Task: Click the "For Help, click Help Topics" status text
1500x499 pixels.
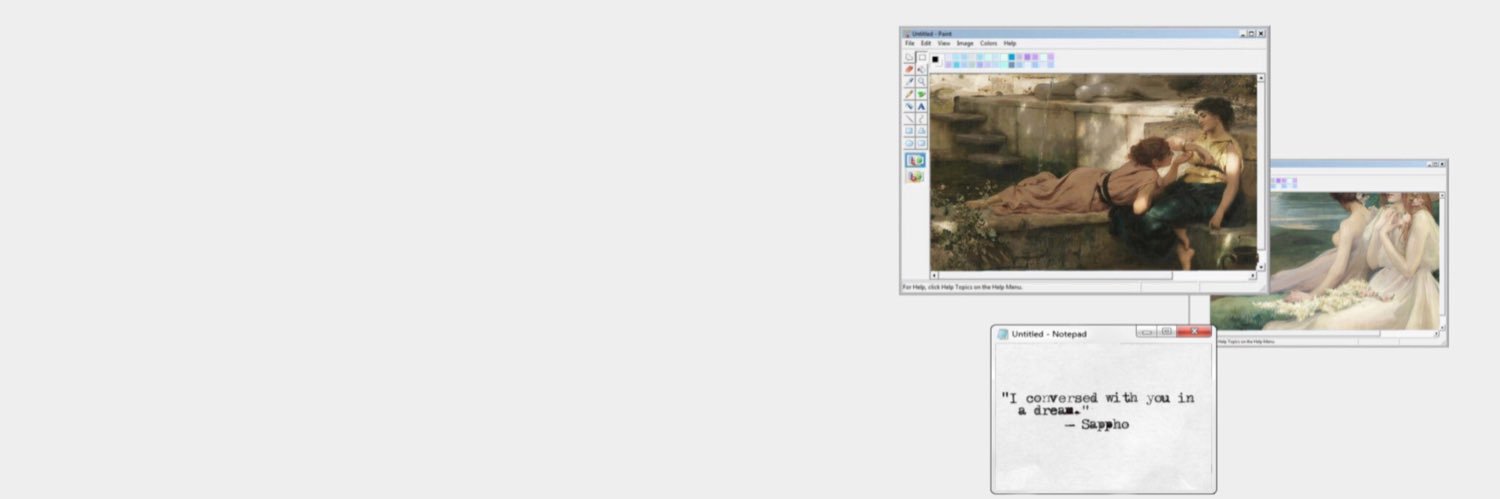Action: coord(962,287)
